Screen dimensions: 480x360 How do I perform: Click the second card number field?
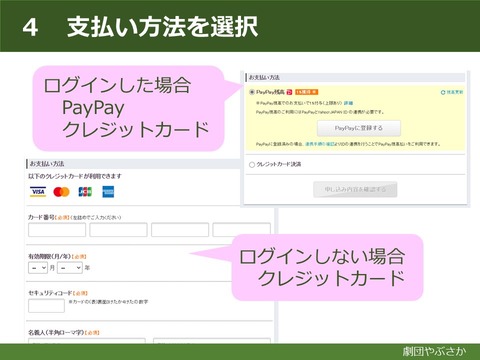coord(118,230)
